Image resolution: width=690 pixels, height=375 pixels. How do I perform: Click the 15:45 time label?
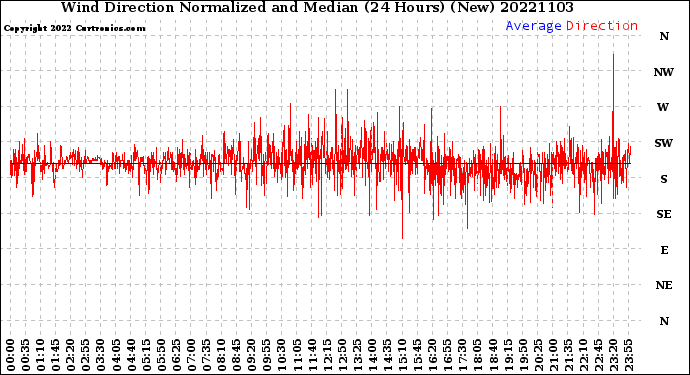[x=418, y=355]
